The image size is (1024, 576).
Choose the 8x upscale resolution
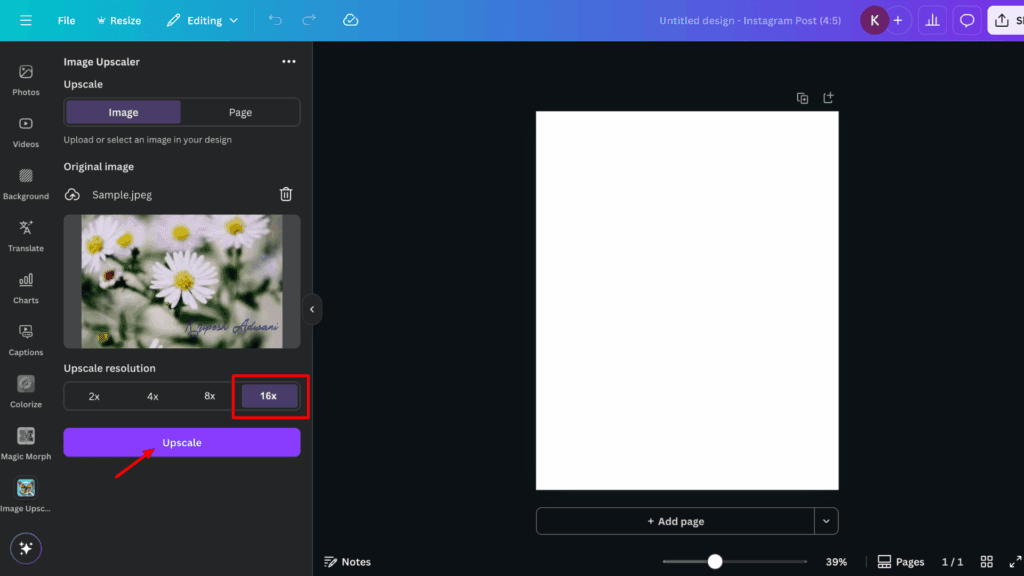click(210, 396)
